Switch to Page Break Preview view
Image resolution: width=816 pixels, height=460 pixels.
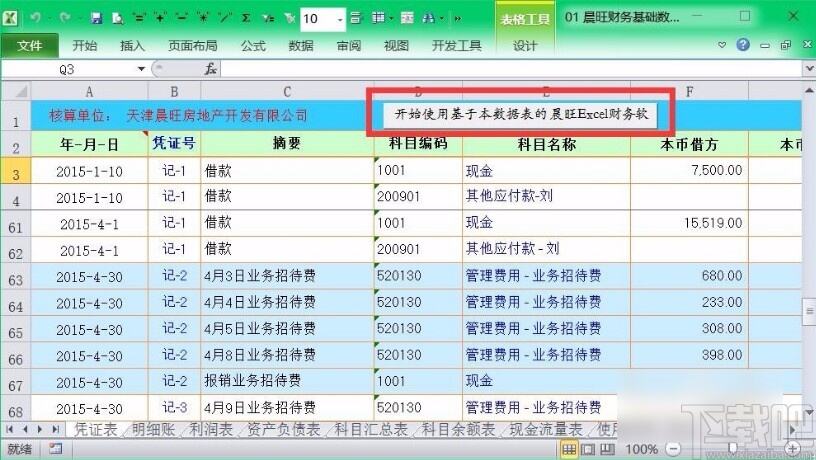607,449
